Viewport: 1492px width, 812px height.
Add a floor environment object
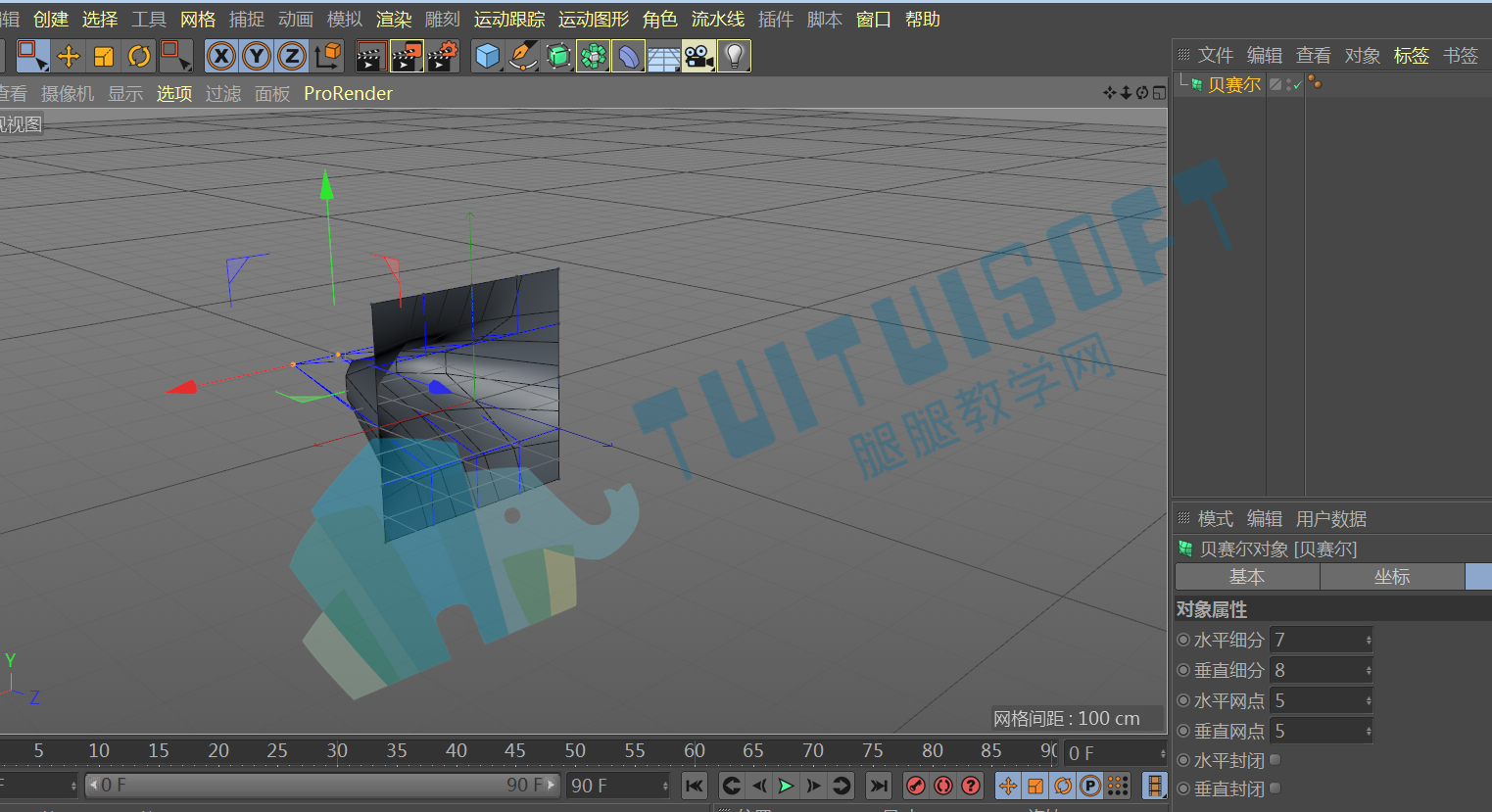coord(663,56)
